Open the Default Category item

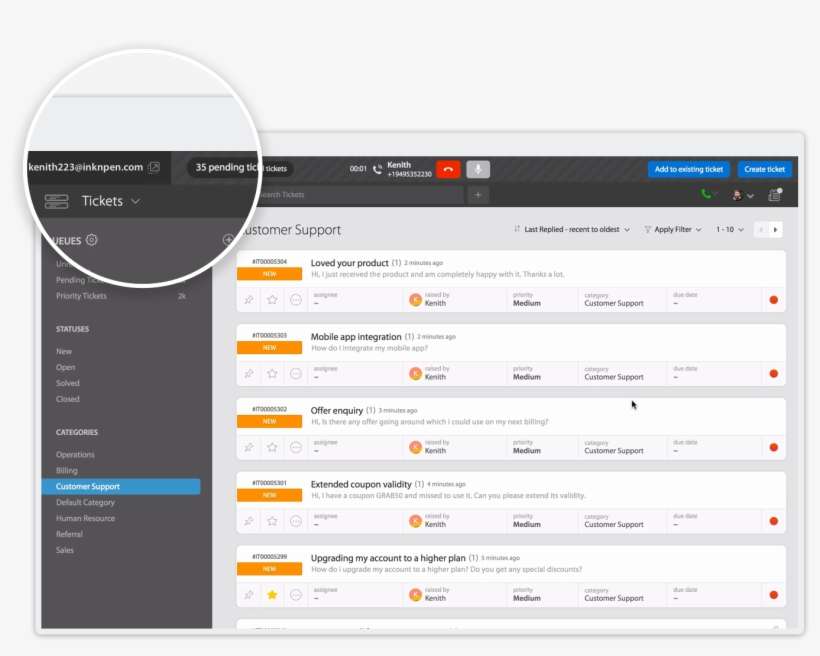pyautogui.click(x=85, y=502)
